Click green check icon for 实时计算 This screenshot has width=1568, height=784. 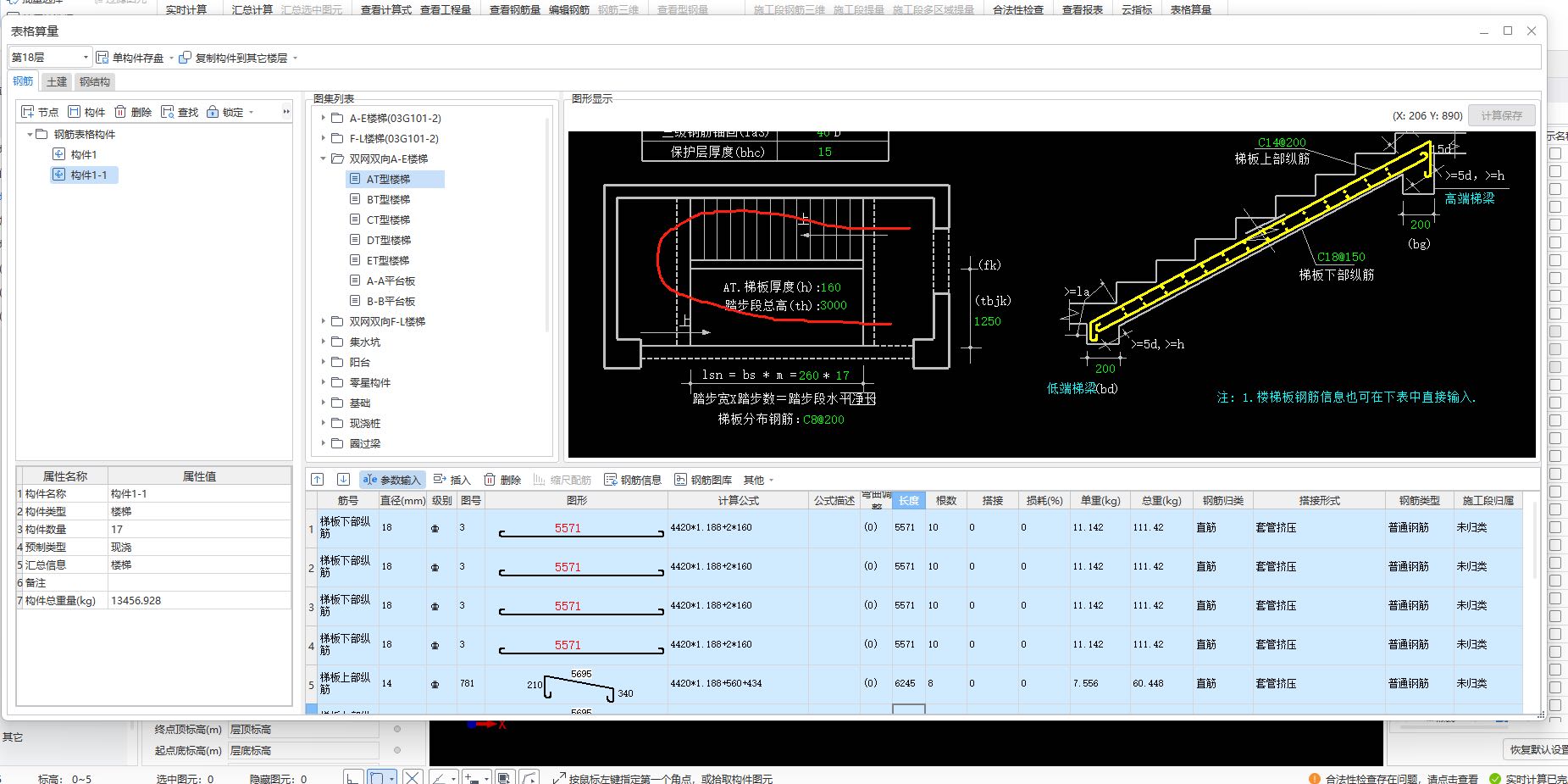pos(1495,778)
